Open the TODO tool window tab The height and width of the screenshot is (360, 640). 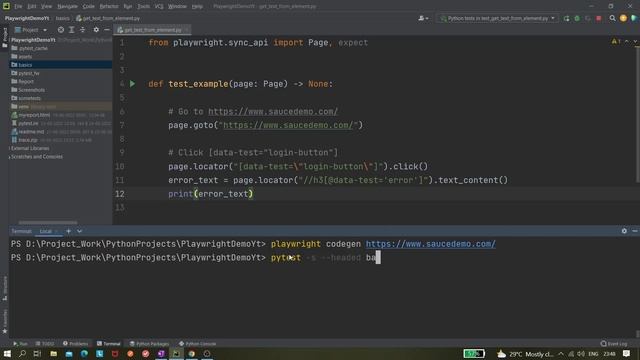click(x=45, y=344)
